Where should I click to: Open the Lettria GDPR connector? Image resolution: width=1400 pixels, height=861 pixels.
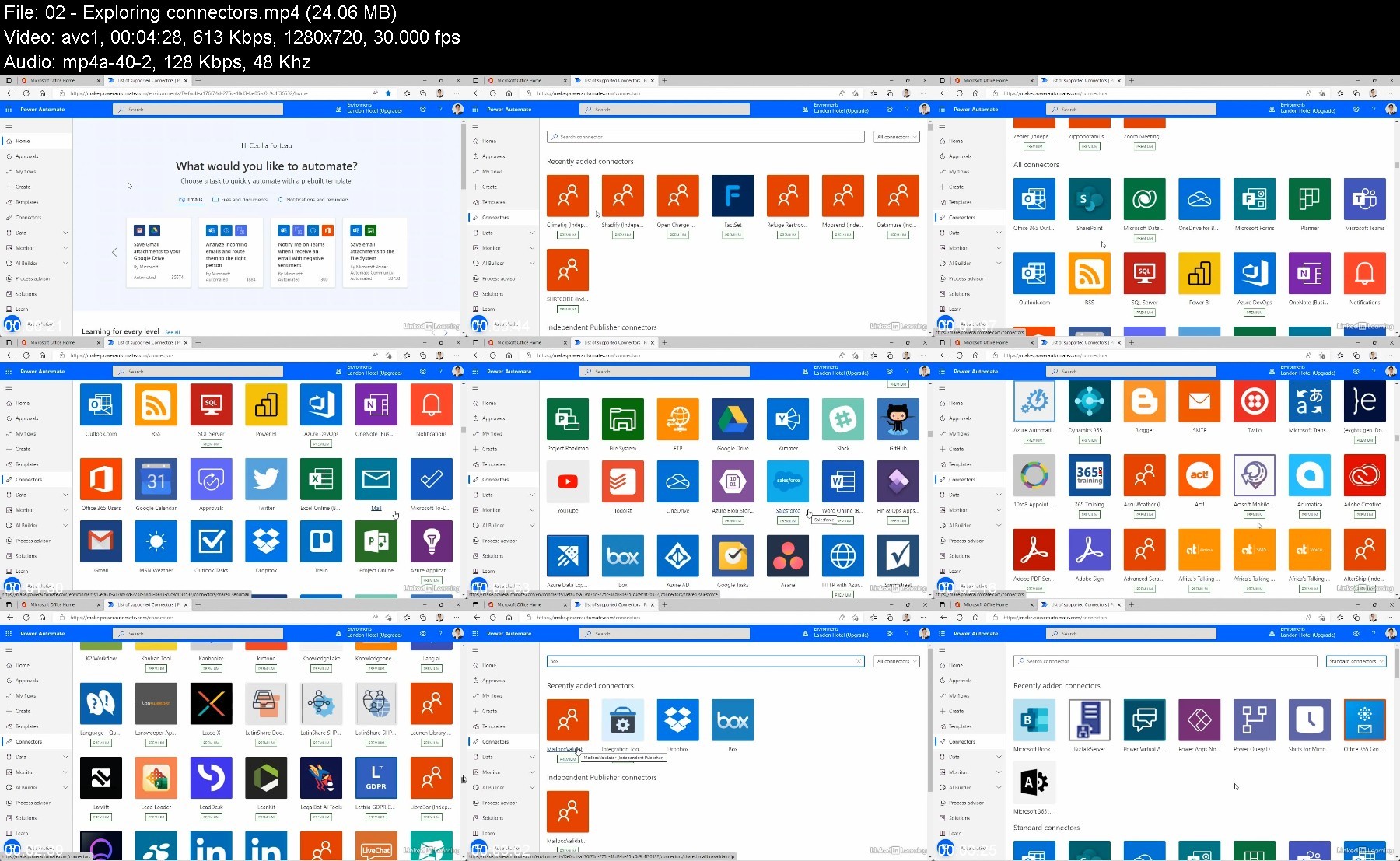click(376, 778)
